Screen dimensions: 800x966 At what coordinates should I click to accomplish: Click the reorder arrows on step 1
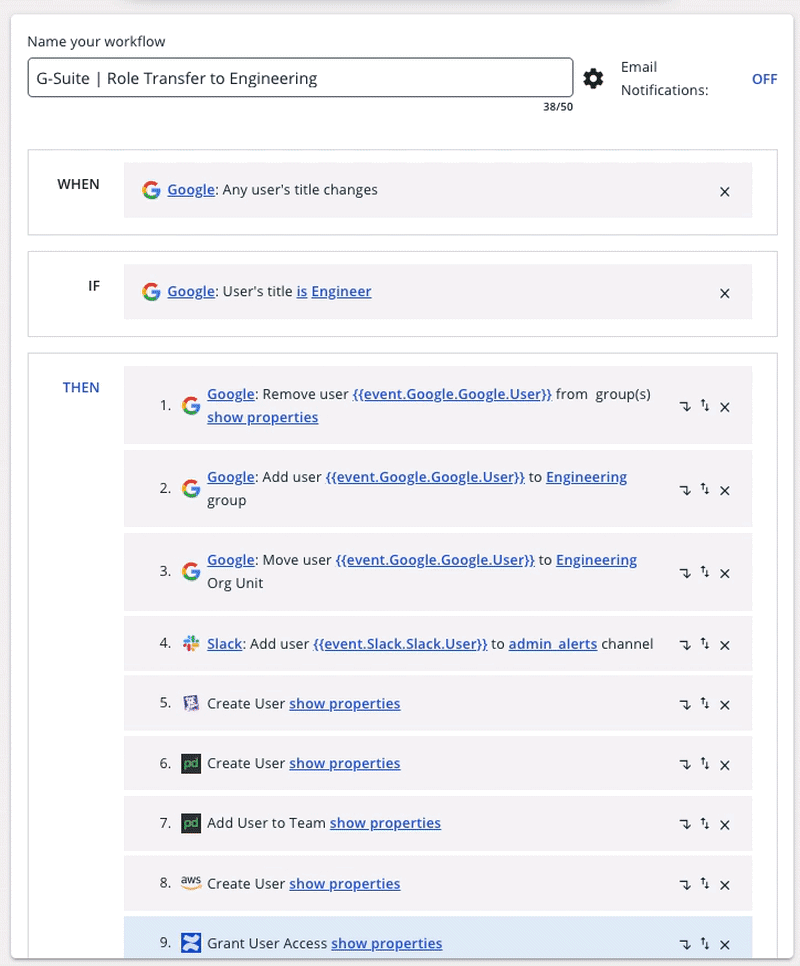click(x=705, y=405)
